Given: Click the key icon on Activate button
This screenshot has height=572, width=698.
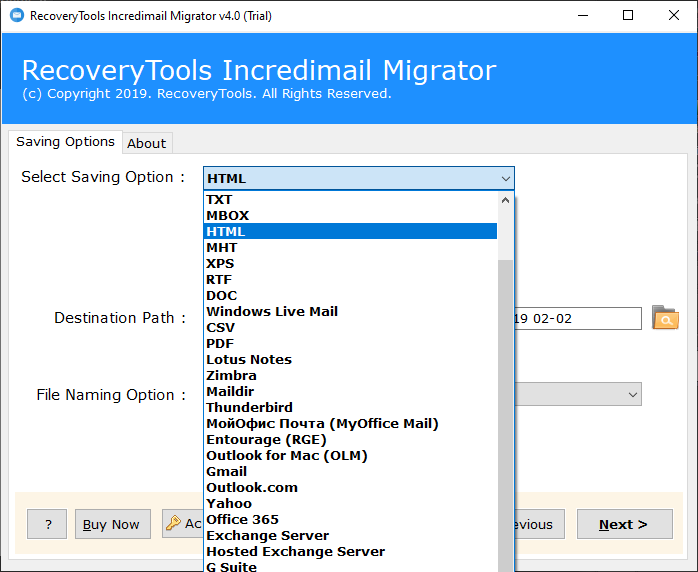Looking at the screenshot, I should click(x=173, y=523).
